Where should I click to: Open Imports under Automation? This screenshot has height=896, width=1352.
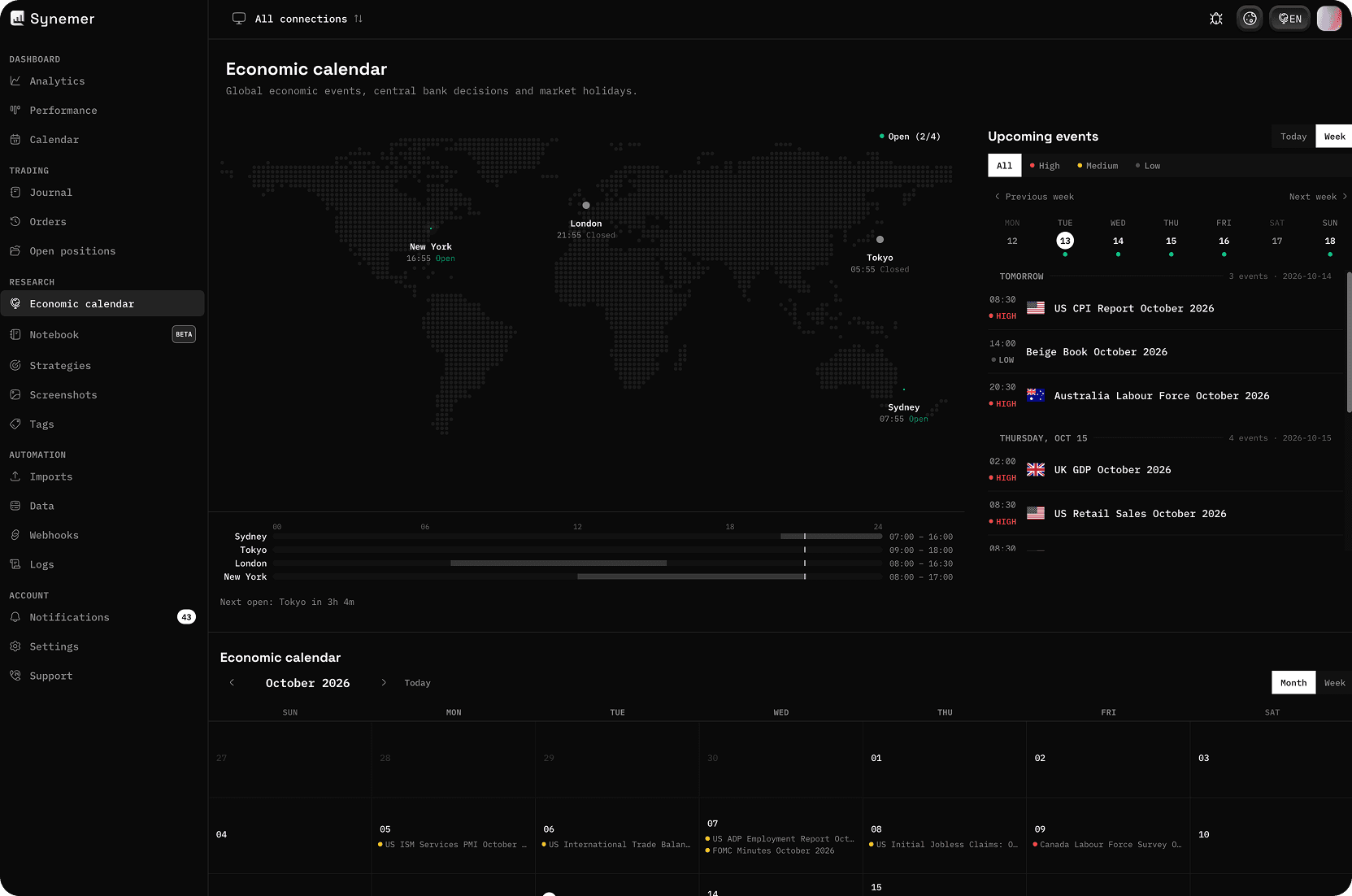click(x=102, y=477)
